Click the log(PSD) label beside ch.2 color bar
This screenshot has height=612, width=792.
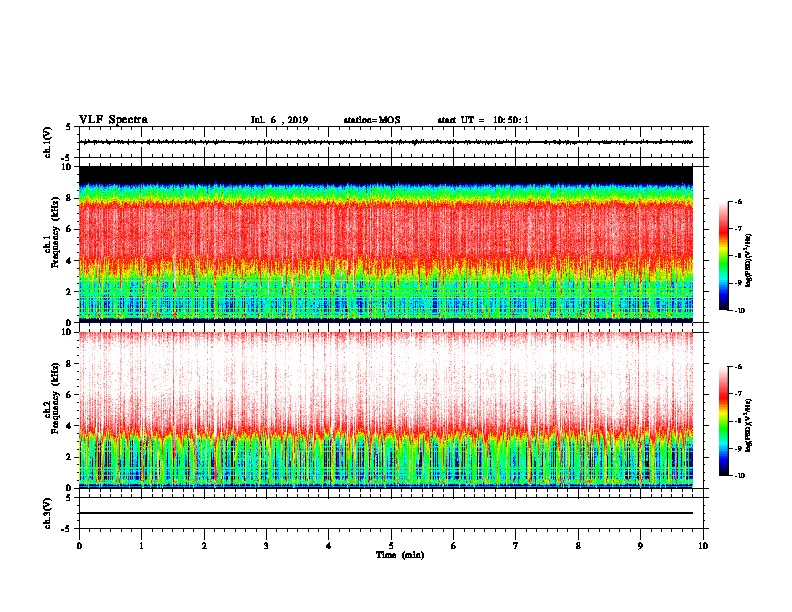click(x=749, y=426)
